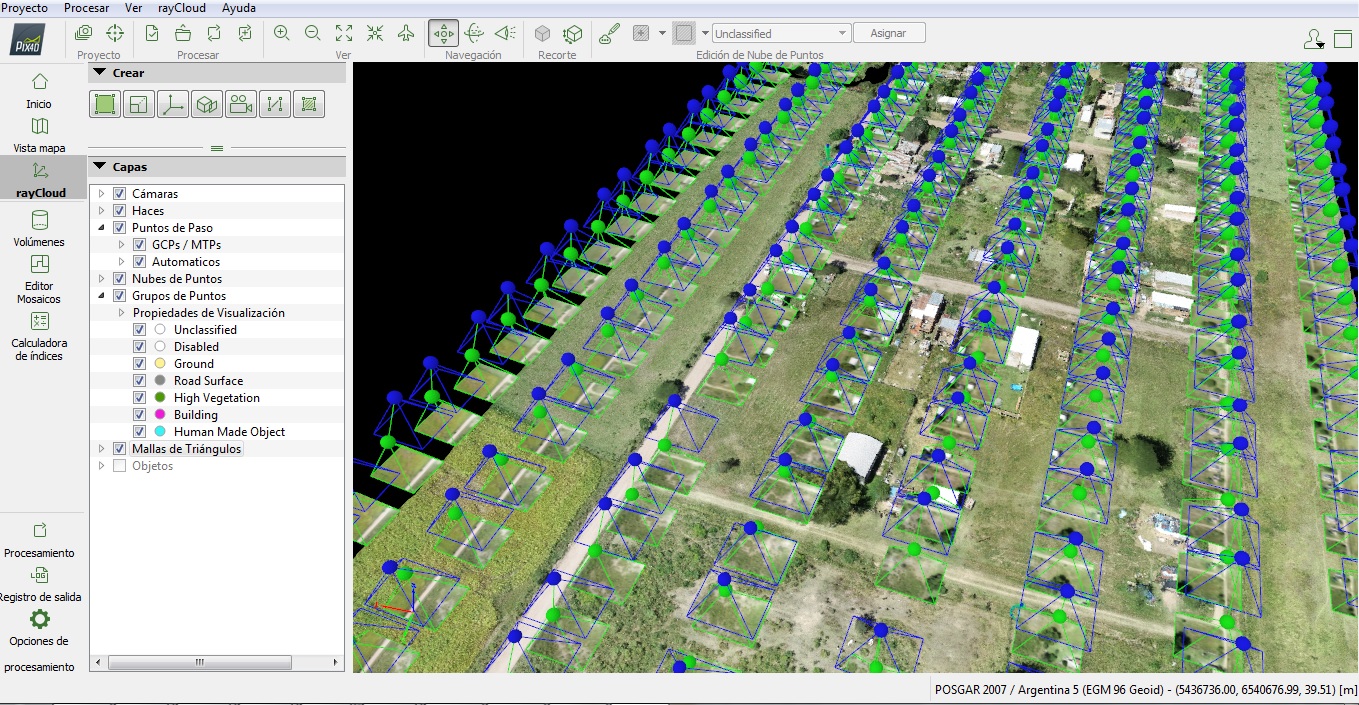Click the Asignar button
1359x705 pixels.
888,33
